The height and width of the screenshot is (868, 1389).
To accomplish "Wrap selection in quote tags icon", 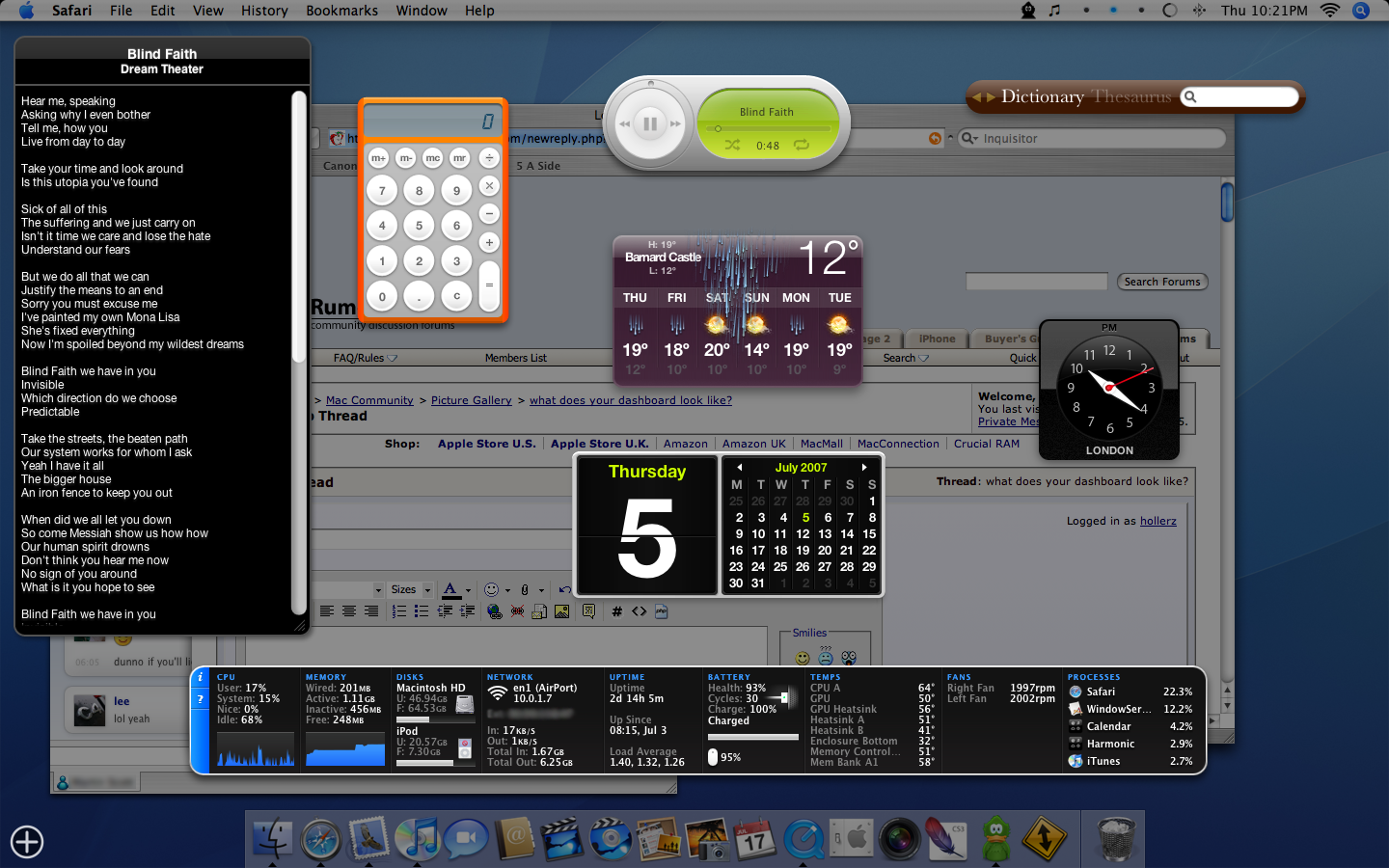I will click(x=589, y=611).
